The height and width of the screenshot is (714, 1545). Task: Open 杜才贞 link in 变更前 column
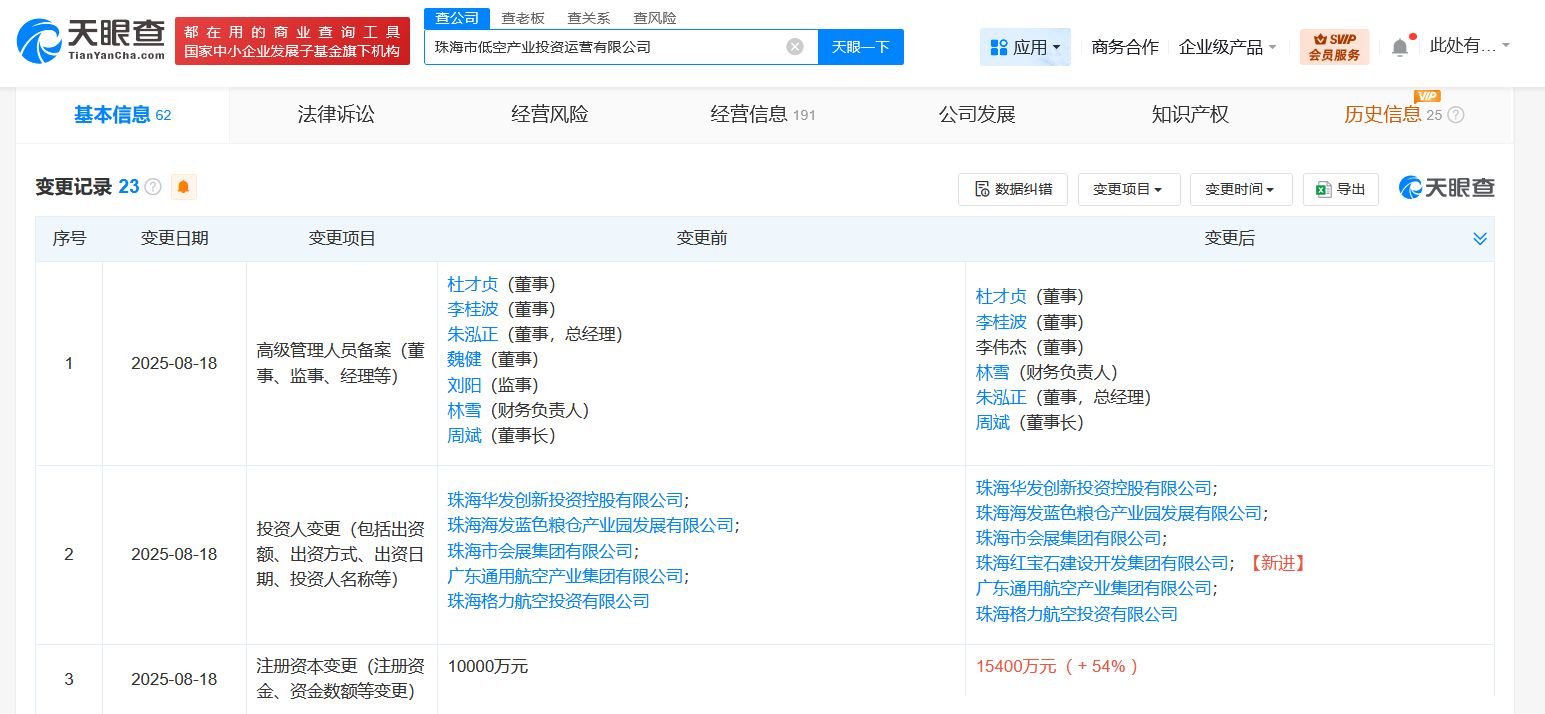tap(472, 285)
